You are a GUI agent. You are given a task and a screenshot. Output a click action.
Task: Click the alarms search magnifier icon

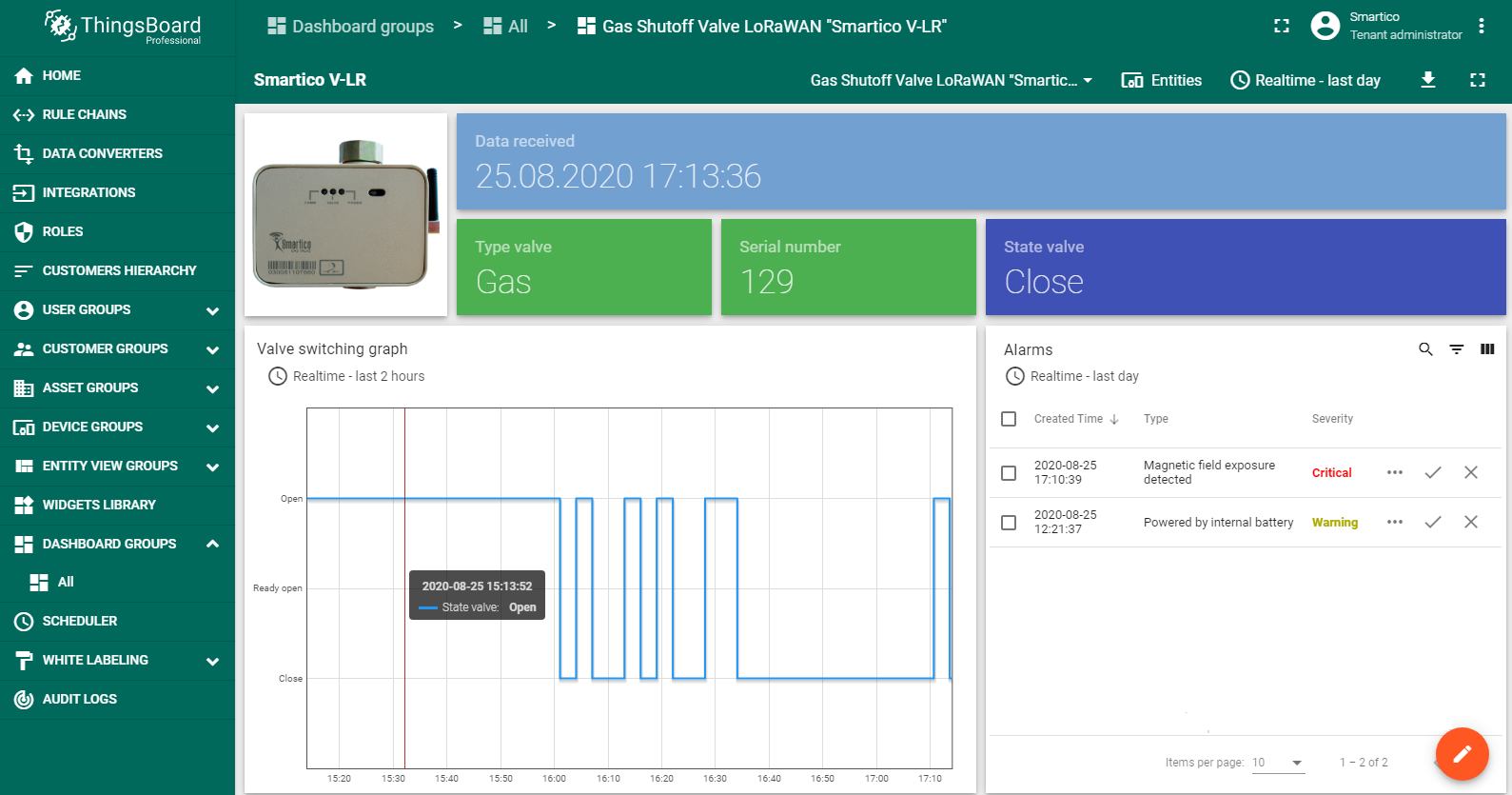coord(1425,349)
